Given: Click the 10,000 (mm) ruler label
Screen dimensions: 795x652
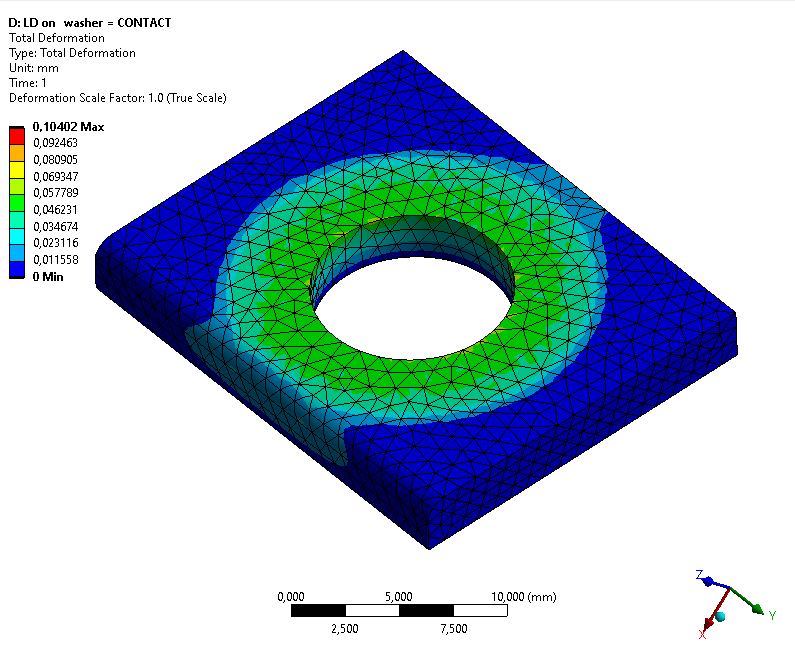Looking at the screenshot, I should click(x=524, y=597).
